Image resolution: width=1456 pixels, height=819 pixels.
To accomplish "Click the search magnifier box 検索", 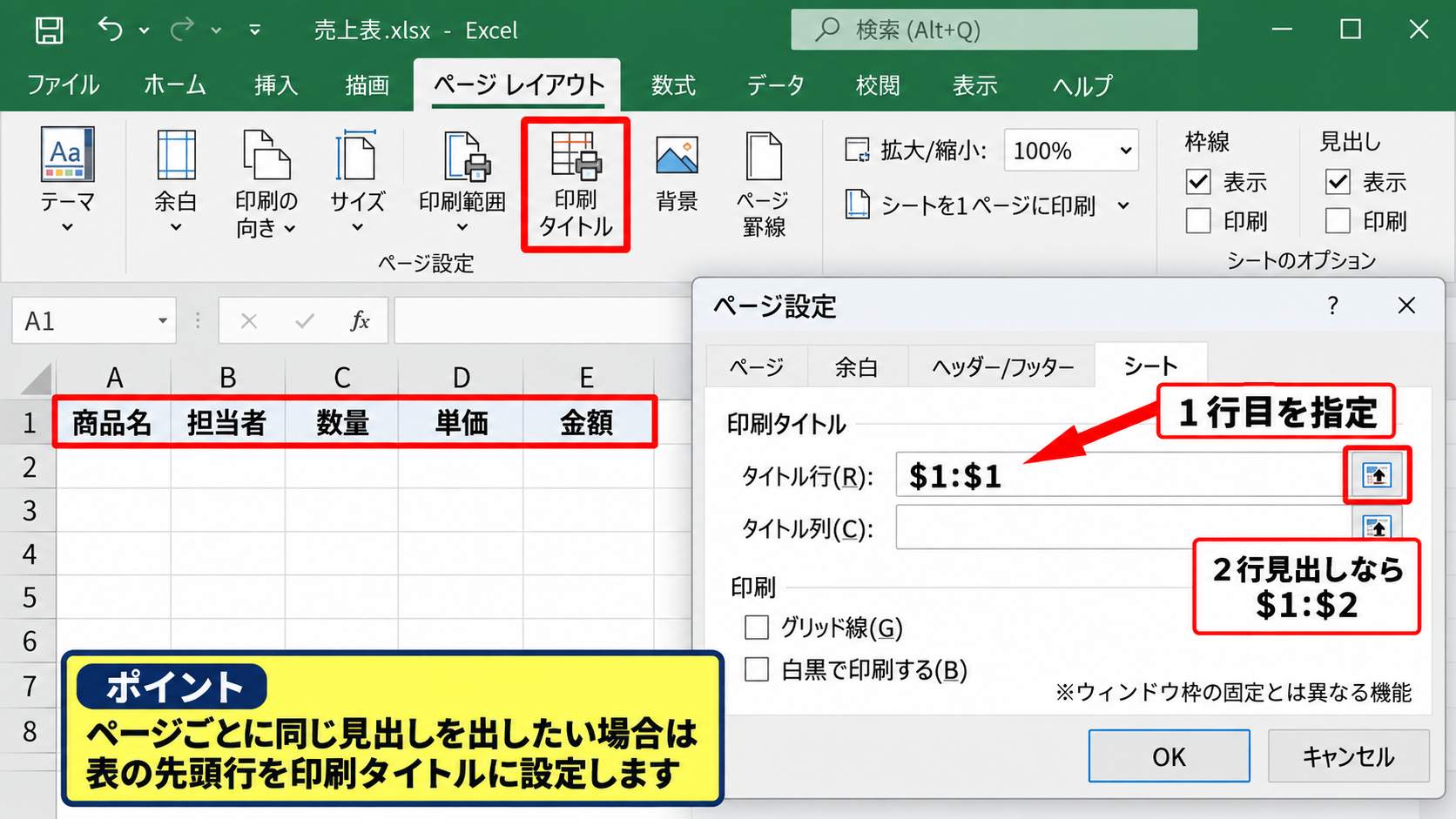I will click(x=994, y=30).
